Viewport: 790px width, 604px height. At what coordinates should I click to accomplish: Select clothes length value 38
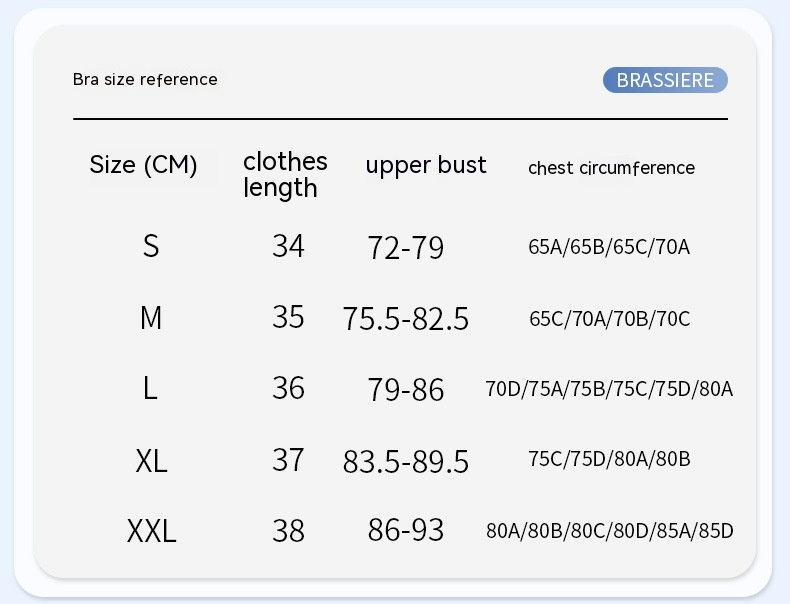(288, 531)
